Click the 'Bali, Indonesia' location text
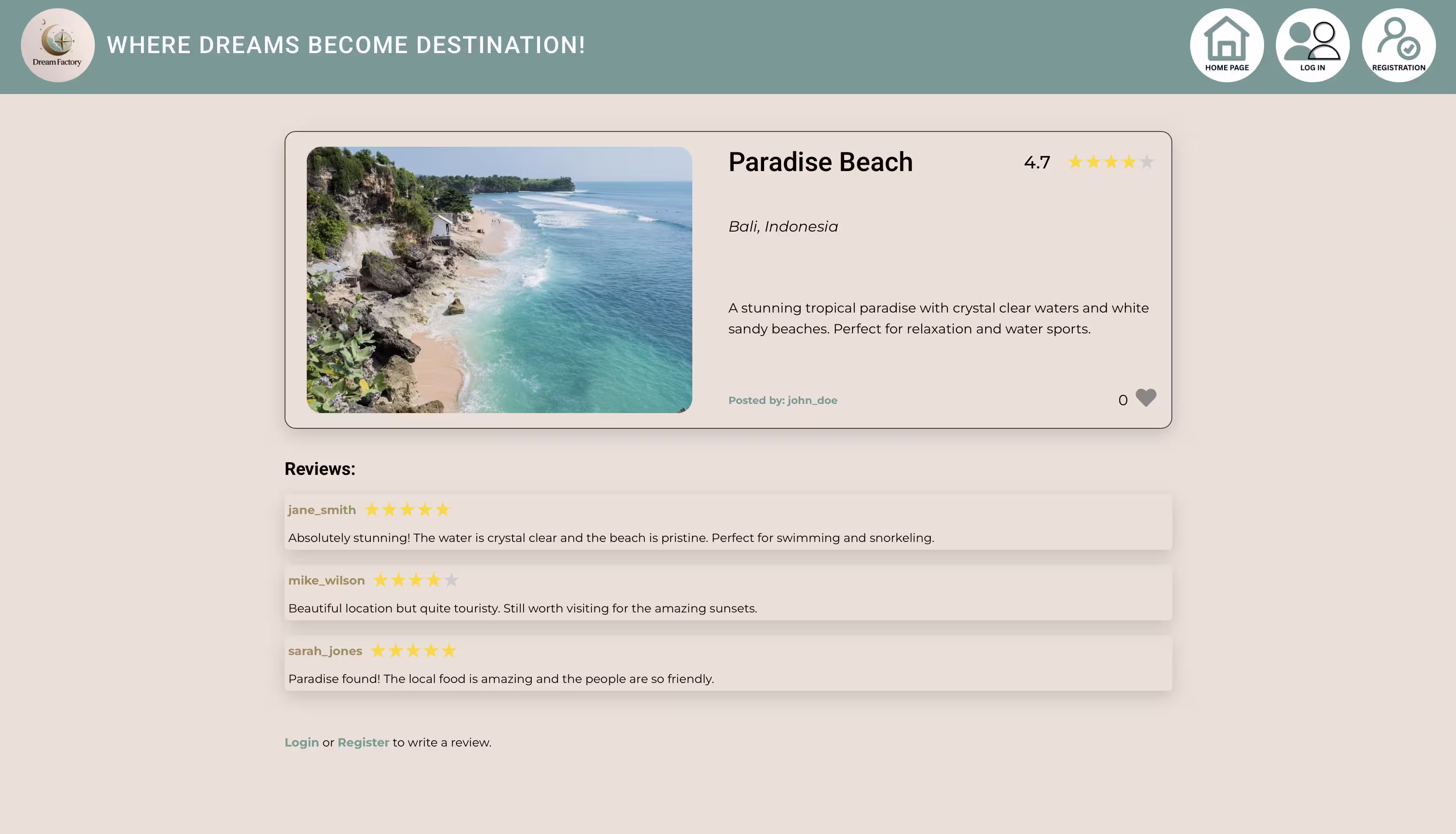Screen dimensions: 1456x834 [783, 227]
